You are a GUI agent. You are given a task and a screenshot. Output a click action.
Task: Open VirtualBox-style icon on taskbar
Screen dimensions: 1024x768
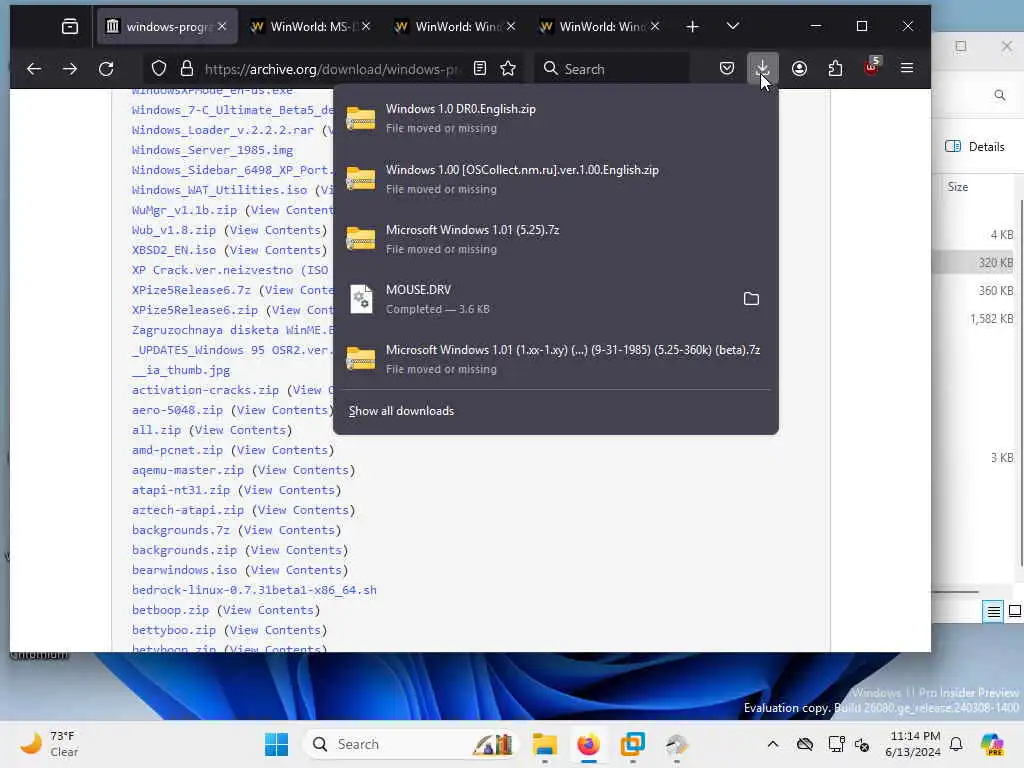(632, 744)
